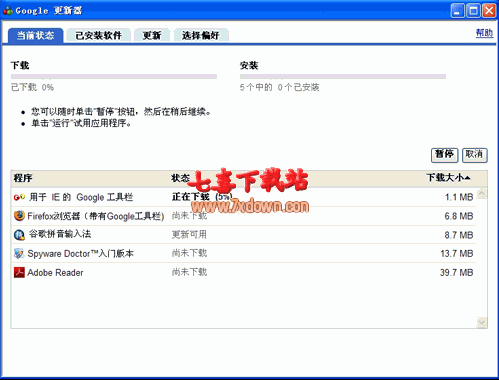Select the 谷歌拼音输入法 row name
499x380 pixels.
[60, 234]
